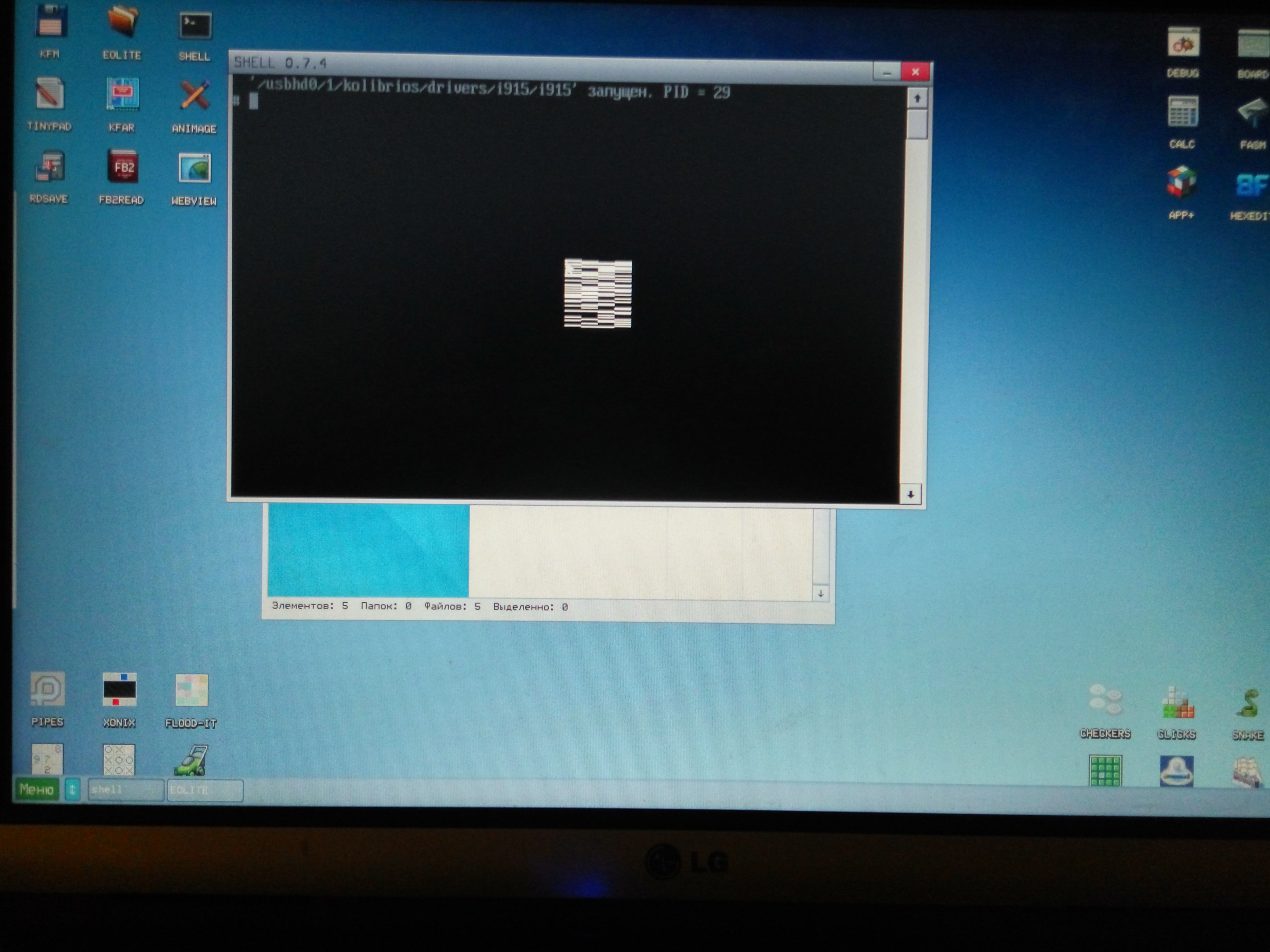The width and height of the screenshot is (1270, 952).
Task: Launch the PIPES game icon
Action: 48,689
